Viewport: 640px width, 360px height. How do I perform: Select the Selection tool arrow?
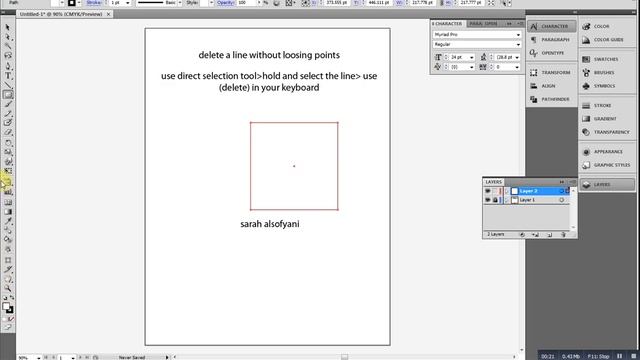point(8,27)
